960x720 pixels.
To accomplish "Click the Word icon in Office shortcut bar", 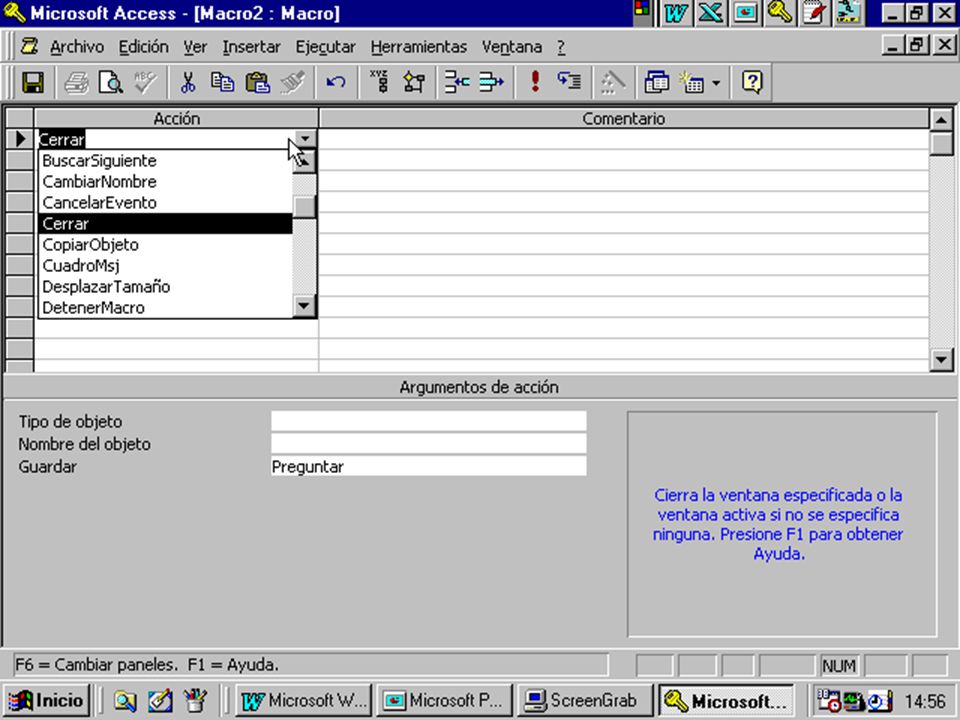I will (x=675, y=13).
